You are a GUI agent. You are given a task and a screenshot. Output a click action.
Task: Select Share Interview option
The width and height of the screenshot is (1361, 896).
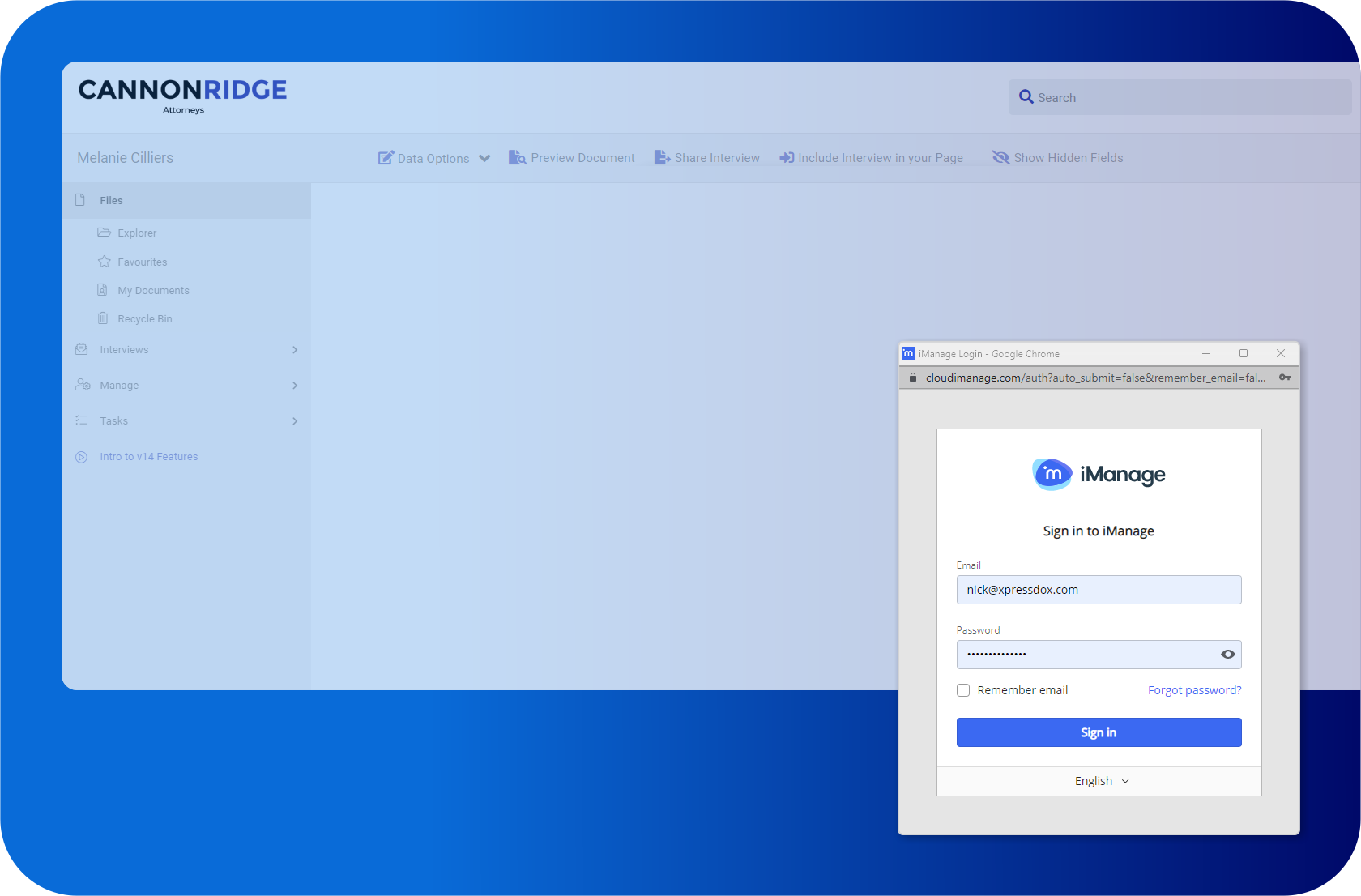click(x=717, y=158)
